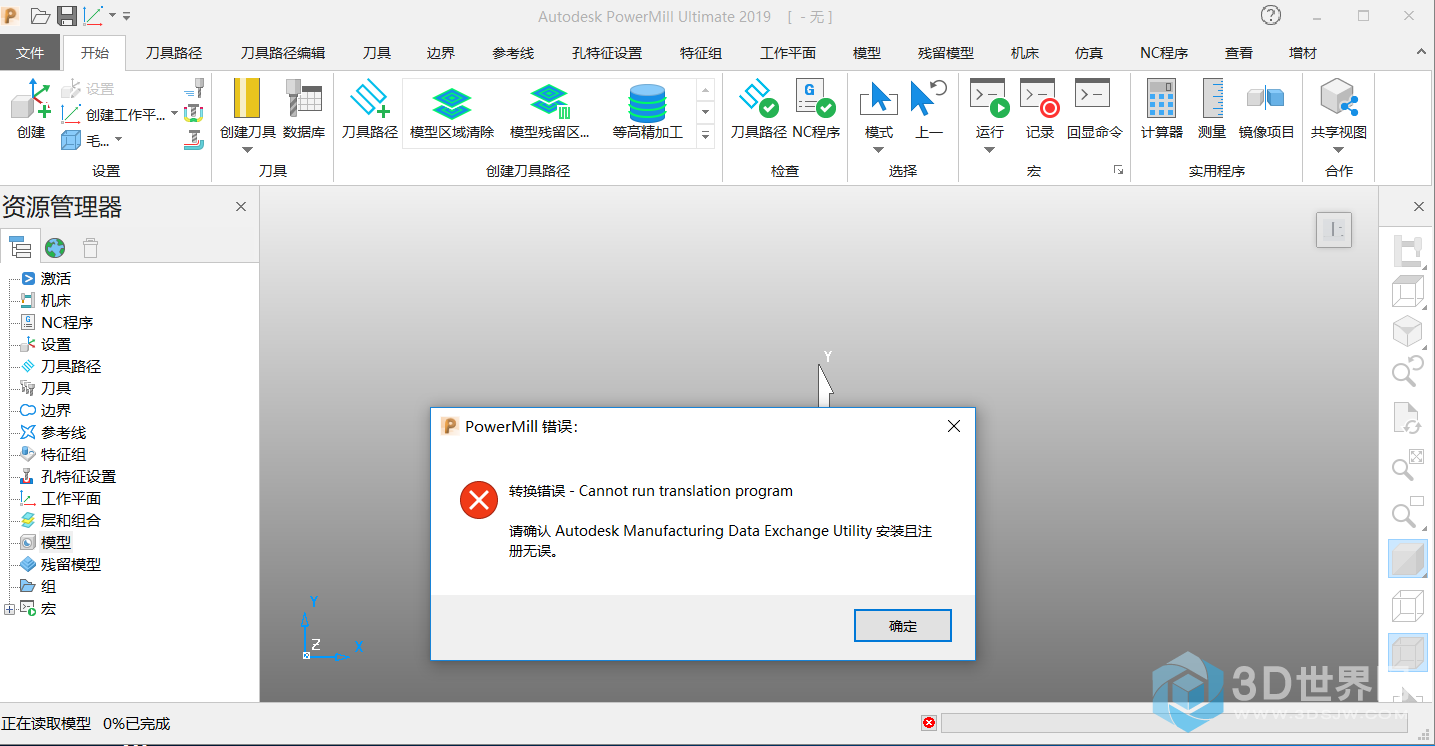Image resolution: width=1435 pixels, height=746 pixels.
Task: Click the 确定 button in the error dialog
Action: (902, 626)
